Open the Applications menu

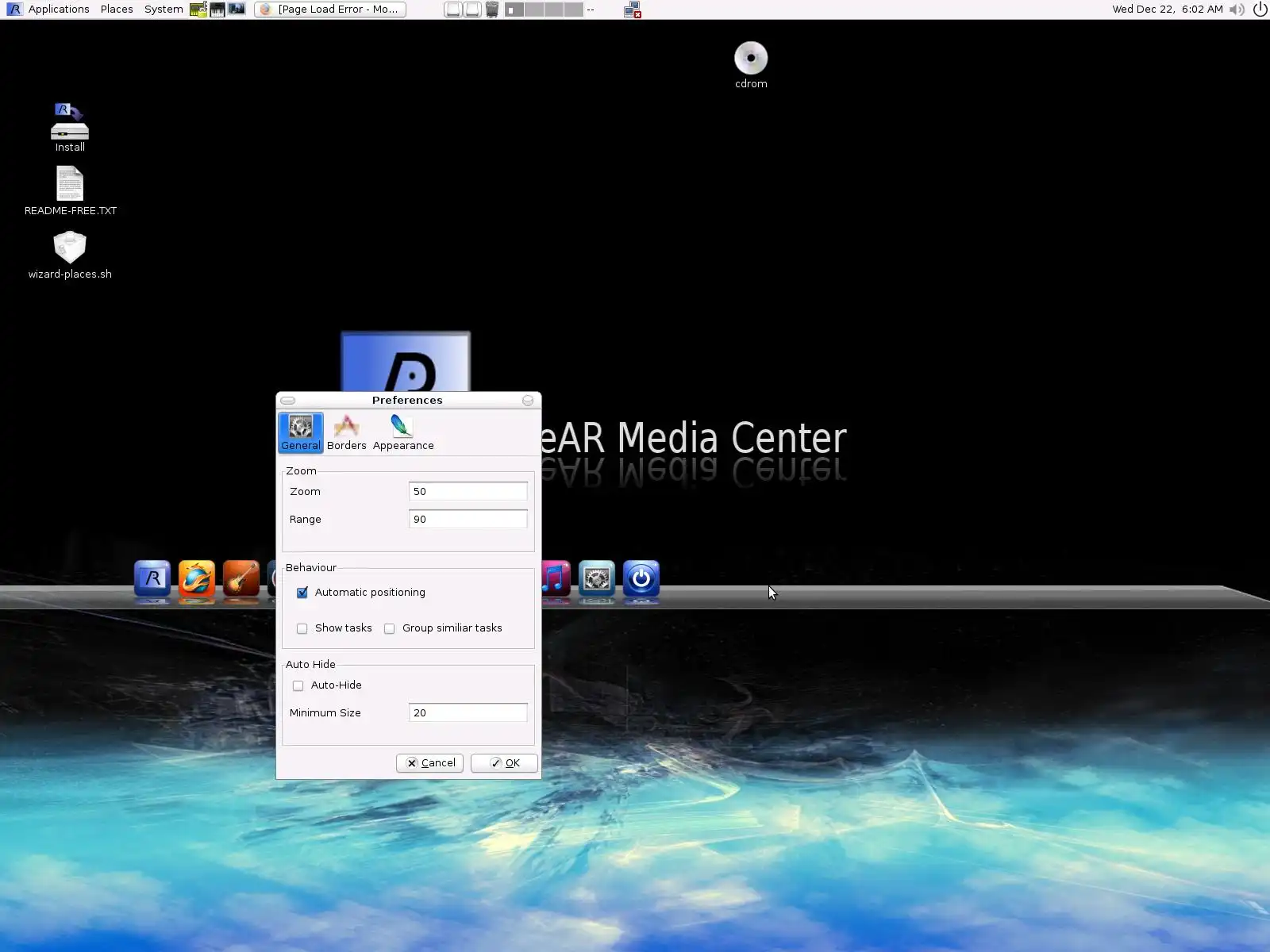[59, 10]
